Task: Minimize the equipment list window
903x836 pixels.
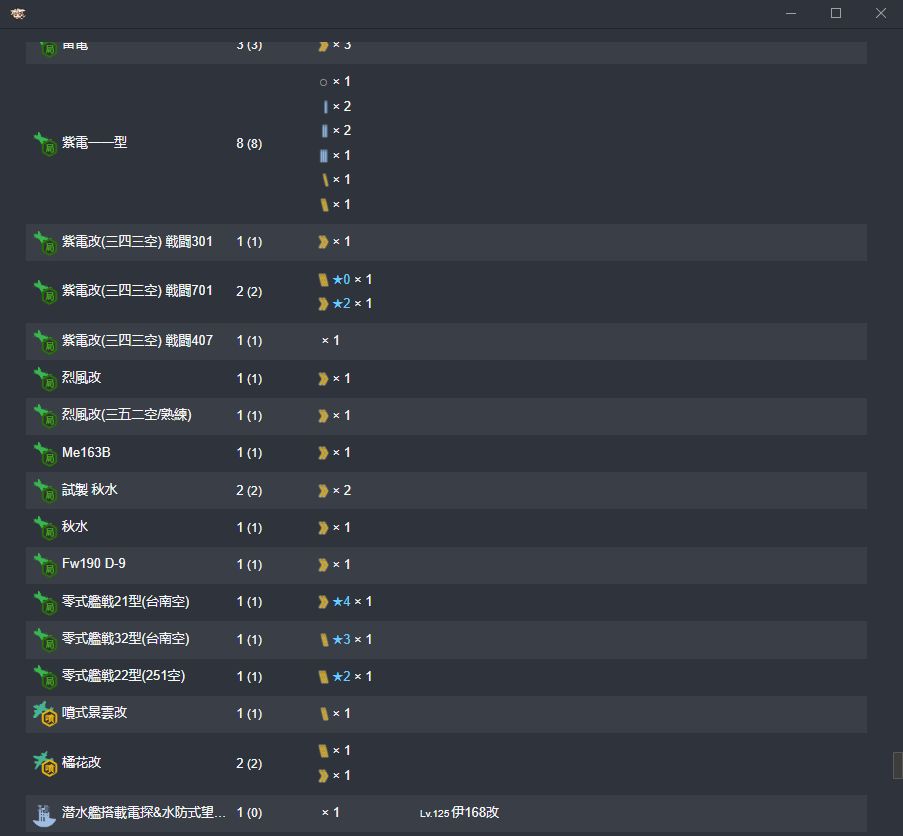Action: tap(791, 13)
